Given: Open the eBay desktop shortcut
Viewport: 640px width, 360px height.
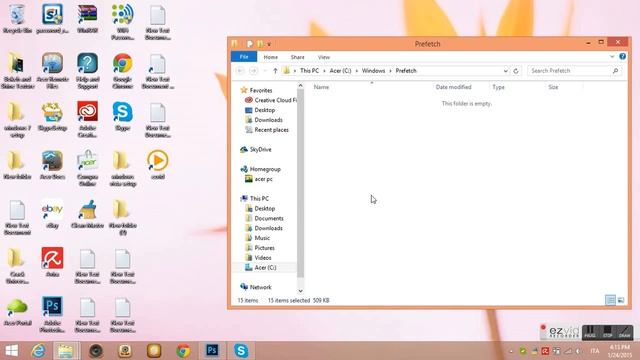Looking at the screenshot, I should click(52, 213).
